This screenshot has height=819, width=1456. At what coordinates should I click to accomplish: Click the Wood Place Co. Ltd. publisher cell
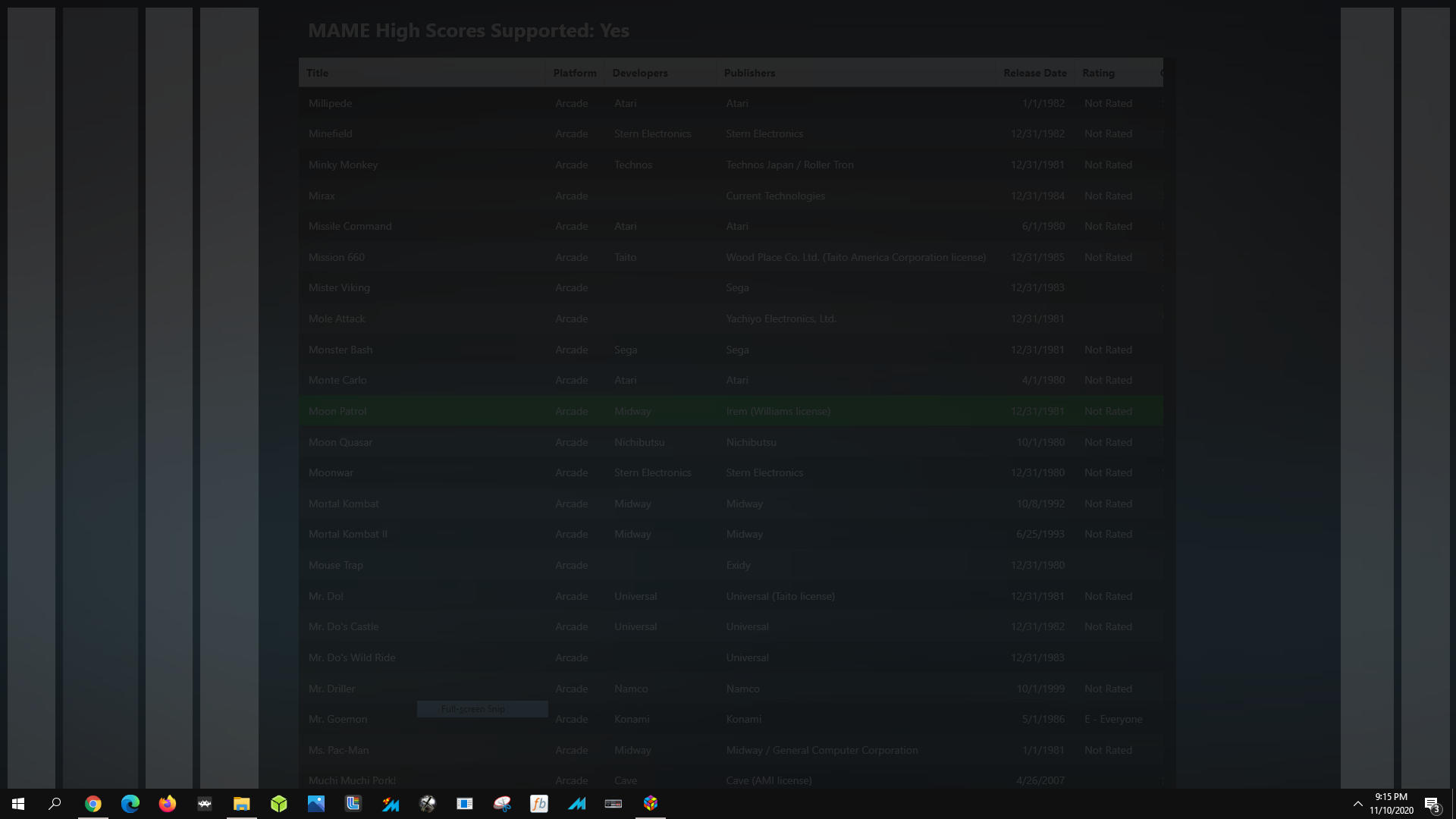(x=856, y=257)
